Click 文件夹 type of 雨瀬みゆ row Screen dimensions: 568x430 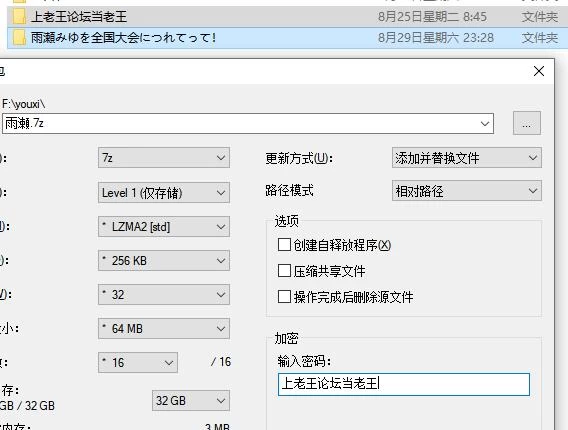[x=540, y=38]
